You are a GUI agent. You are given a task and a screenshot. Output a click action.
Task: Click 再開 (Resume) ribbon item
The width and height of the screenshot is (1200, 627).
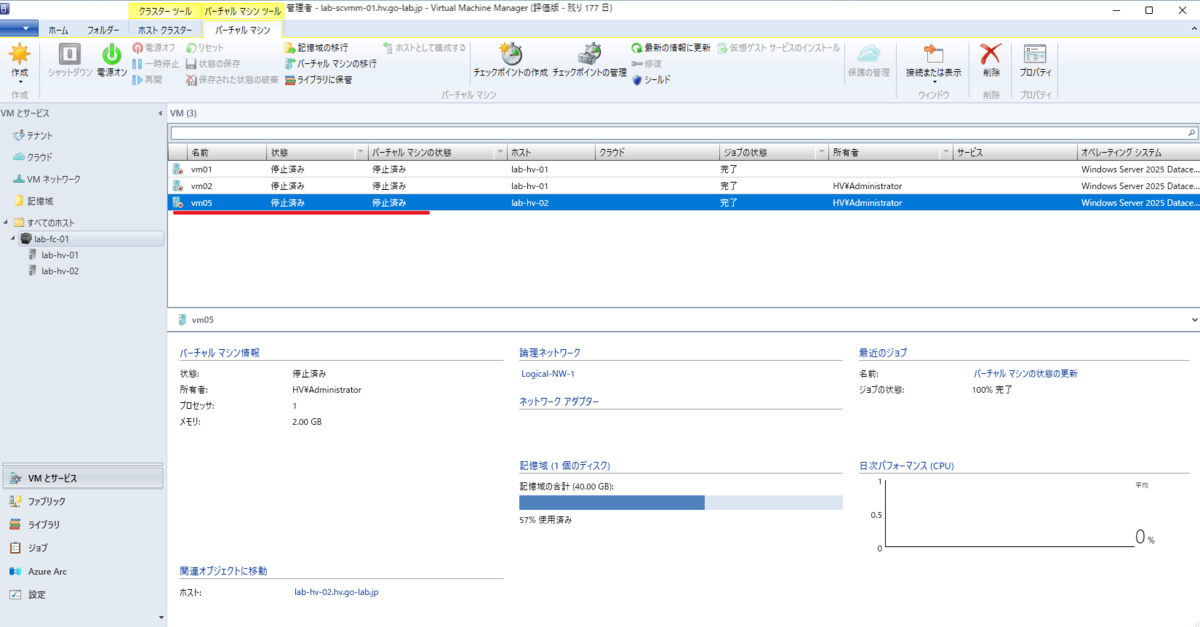tap(146, 79)
